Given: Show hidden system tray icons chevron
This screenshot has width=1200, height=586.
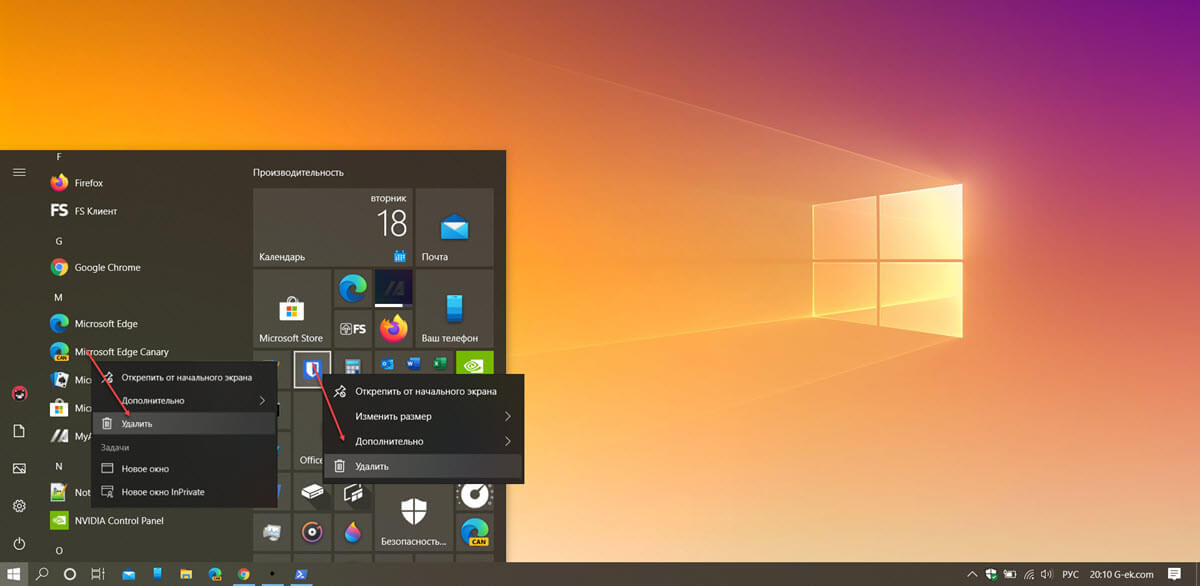Looking at the screenshot, I should (x=972, y=575).
